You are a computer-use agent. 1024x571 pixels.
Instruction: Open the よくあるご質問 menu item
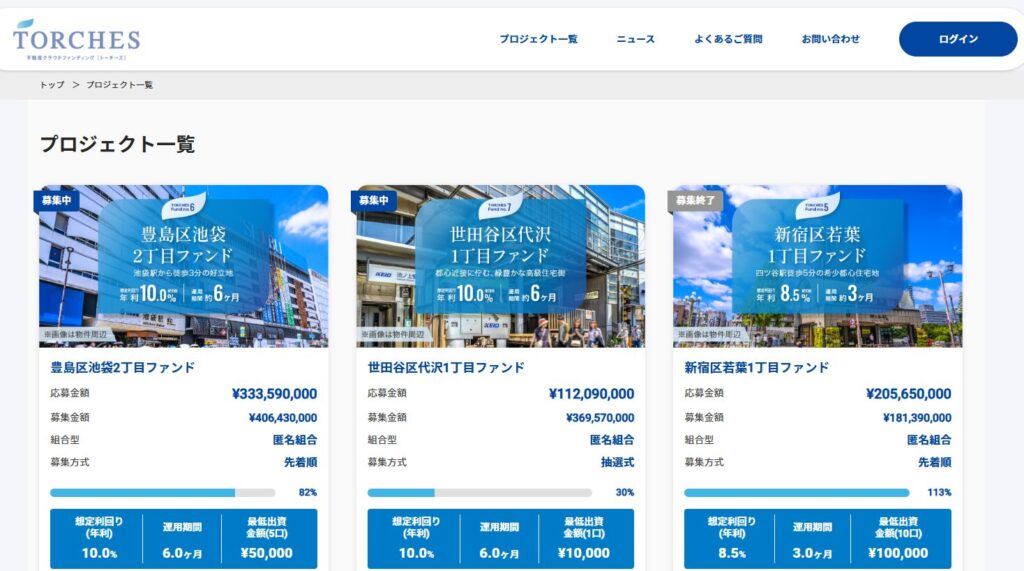point(728,39)
